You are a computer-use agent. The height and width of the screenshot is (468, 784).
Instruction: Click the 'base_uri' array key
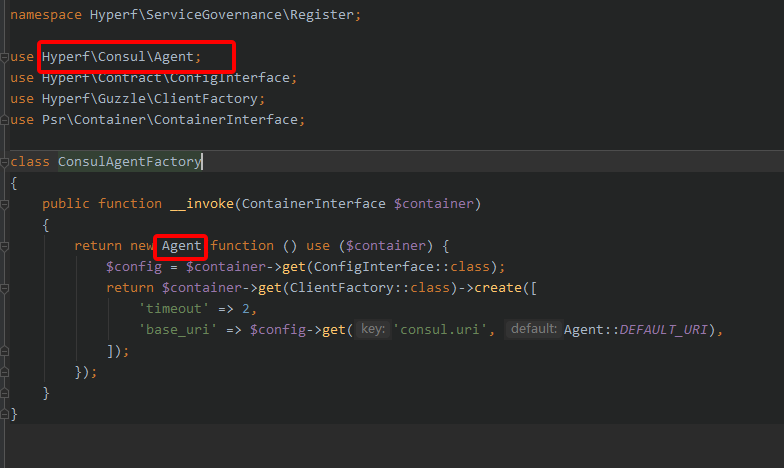(x=178, y=330)
